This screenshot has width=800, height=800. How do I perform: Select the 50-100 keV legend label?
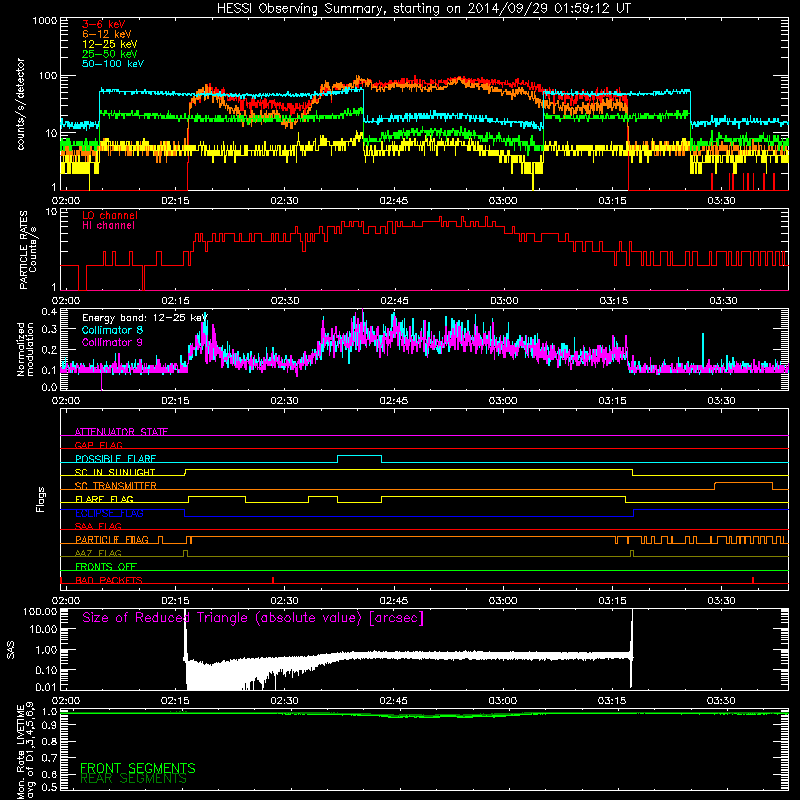tap(112, 64)
